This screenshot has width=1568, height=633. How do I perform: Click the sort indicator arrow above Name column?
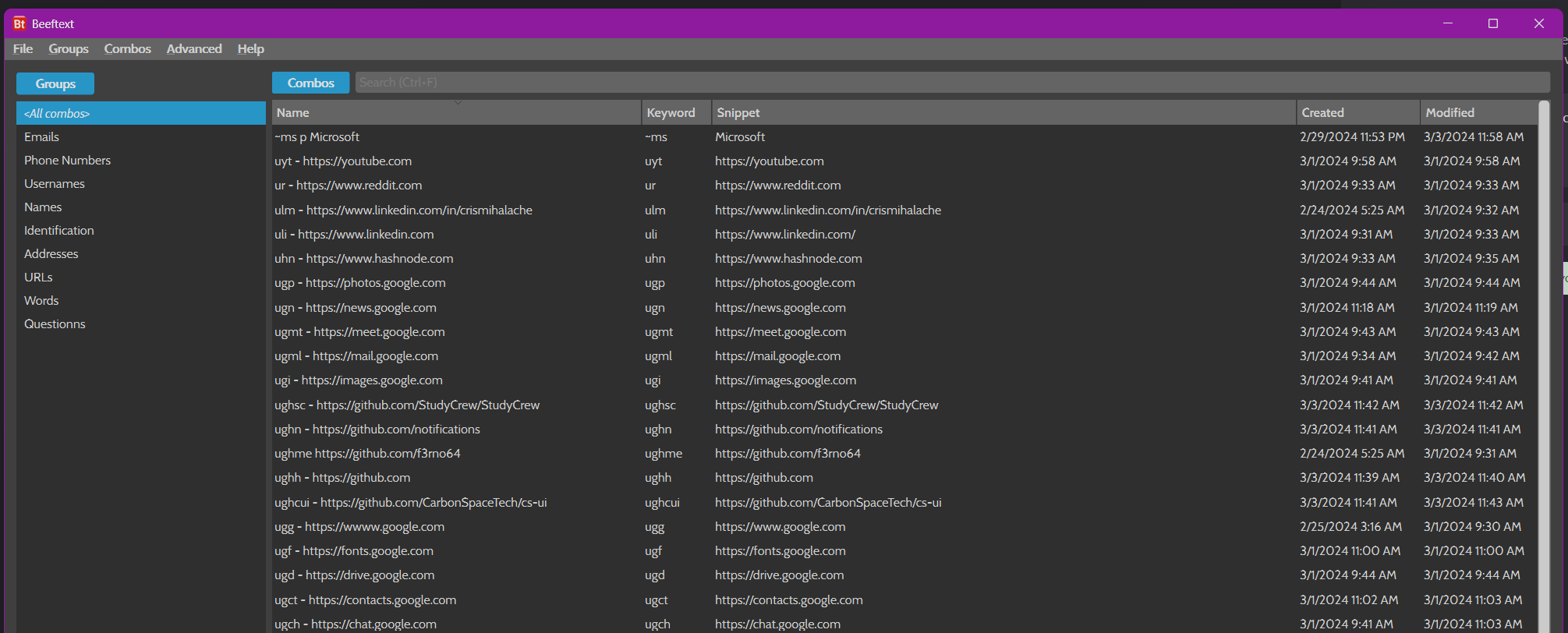[x=458, y=102]
